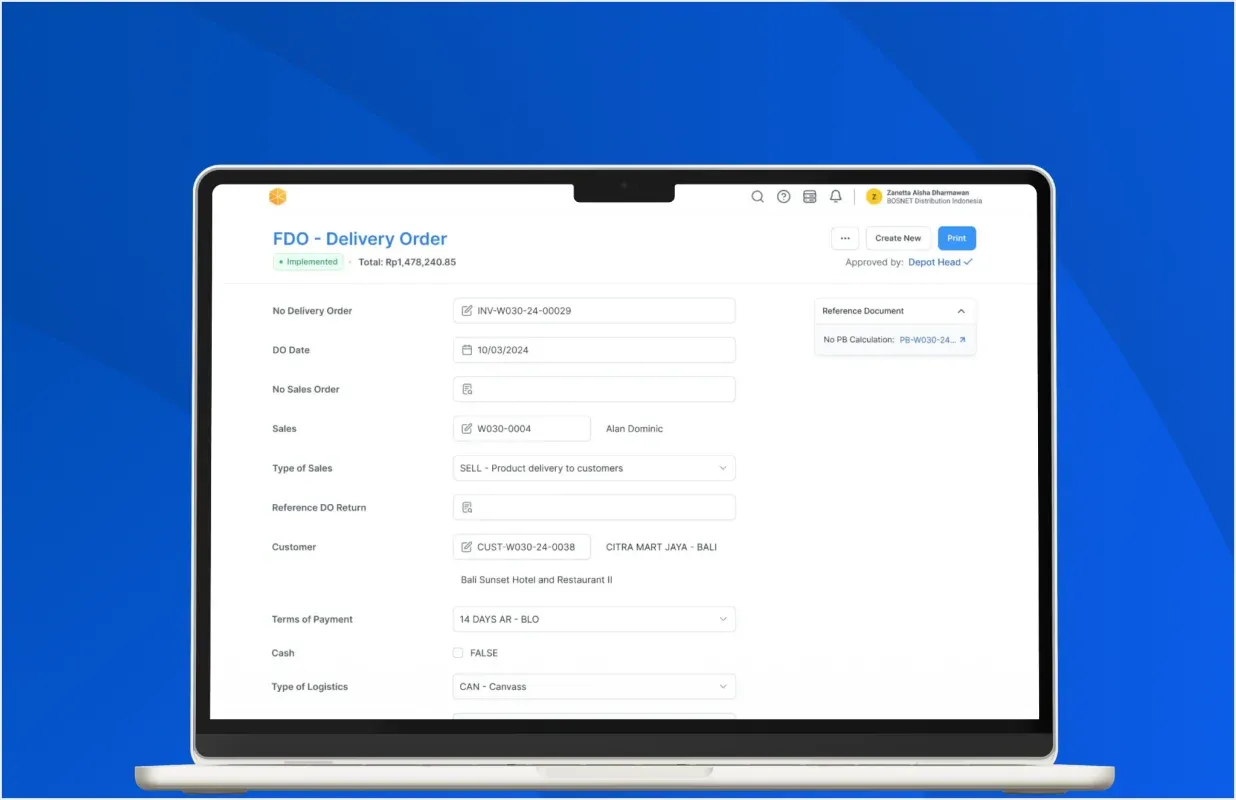This screenshot has height=800, width=1236.
Task: Click the user avatar Z
Action: (874, 197)
